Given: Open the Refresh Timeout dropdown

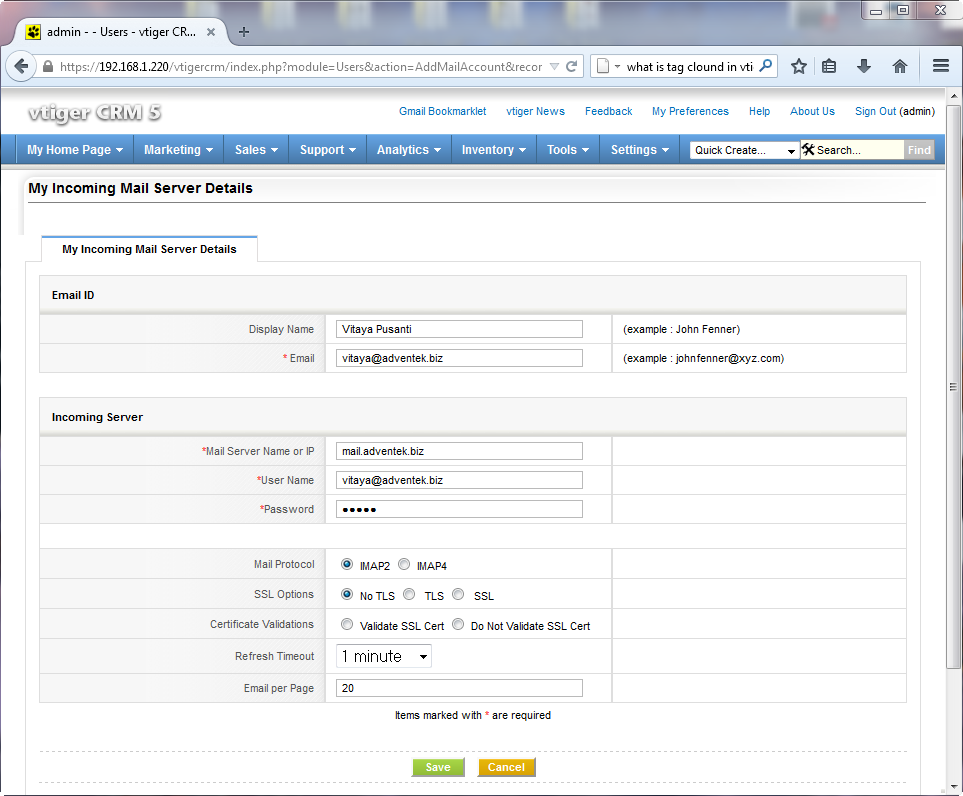Looking at the screenshot, I should [x=384, y=657].
